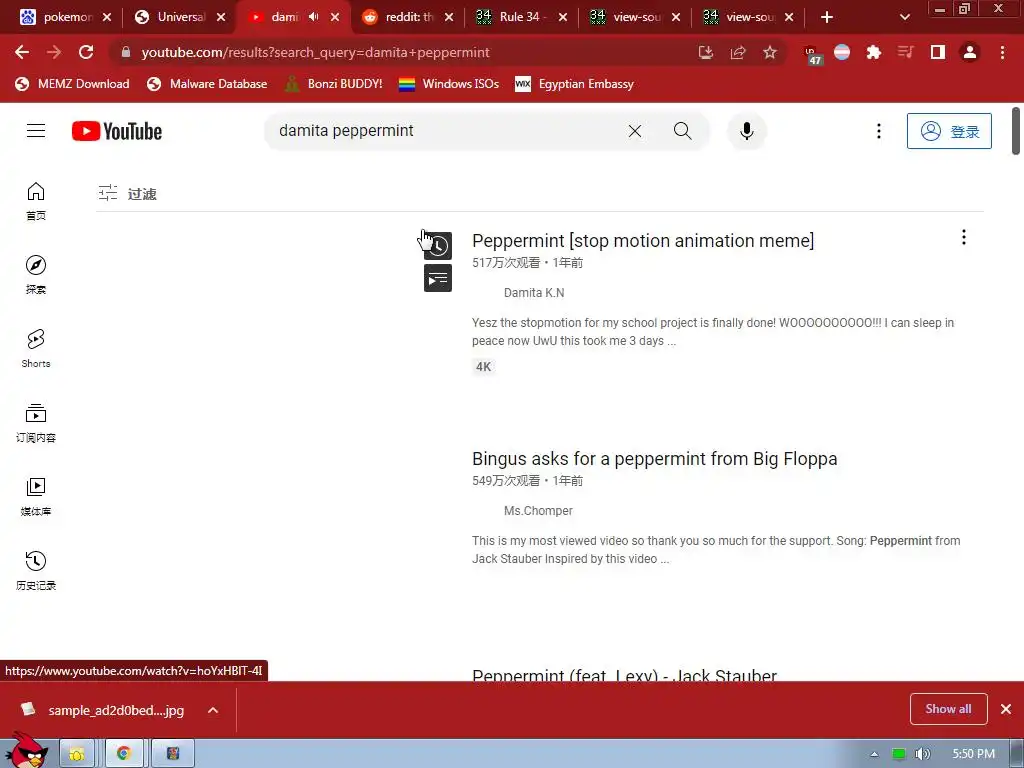1024x768 pixels.
Task: Go forward in browser history
Action: [54, 52]
